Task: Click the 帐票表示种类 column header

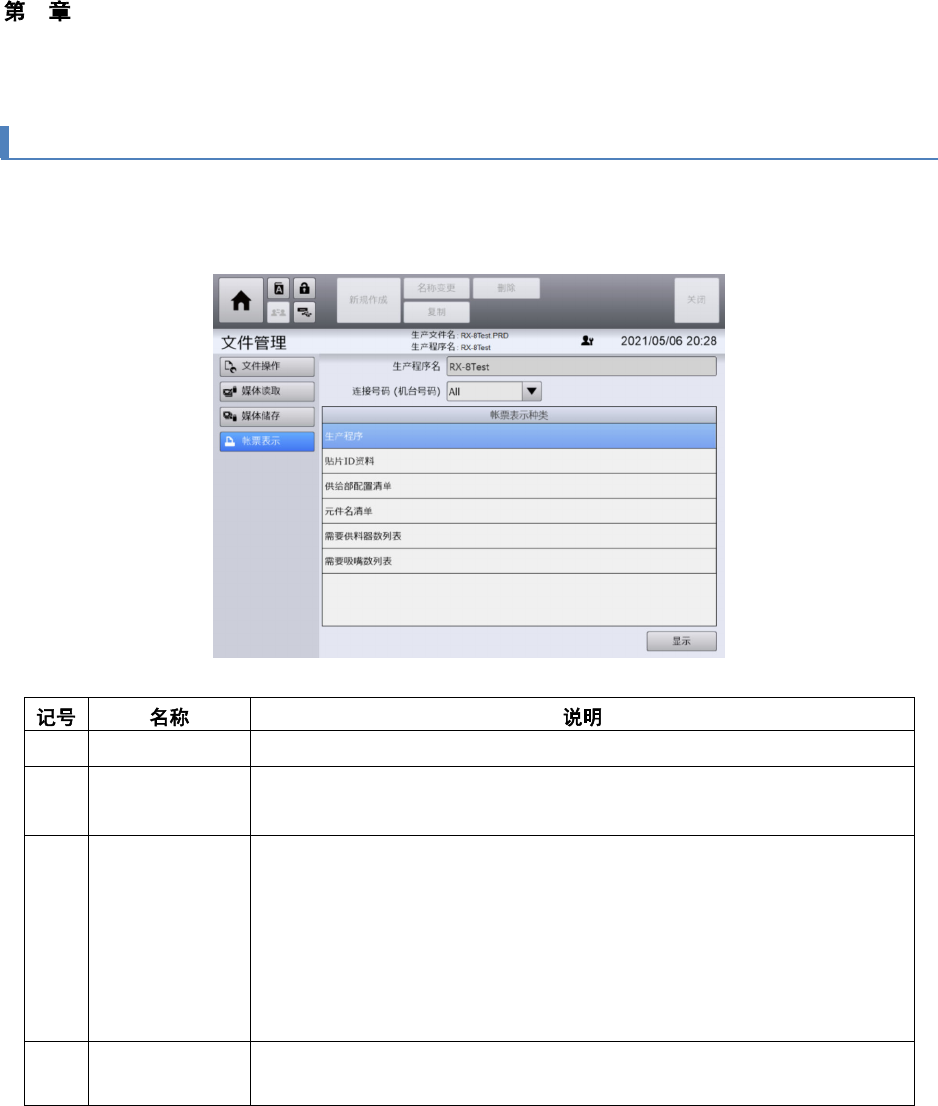Action: coord(519,415)
